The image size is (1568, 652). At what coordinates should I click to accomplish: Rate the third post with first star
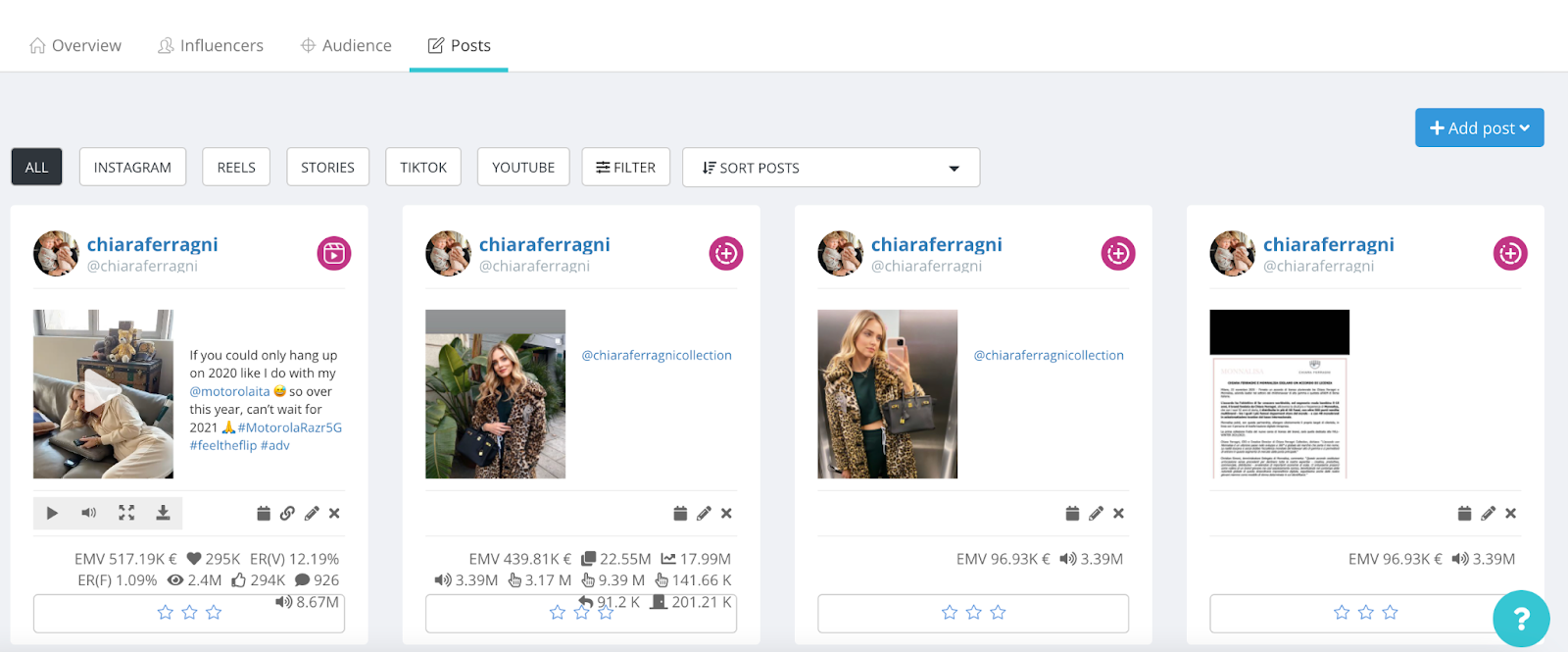click(x=949, y=613)
